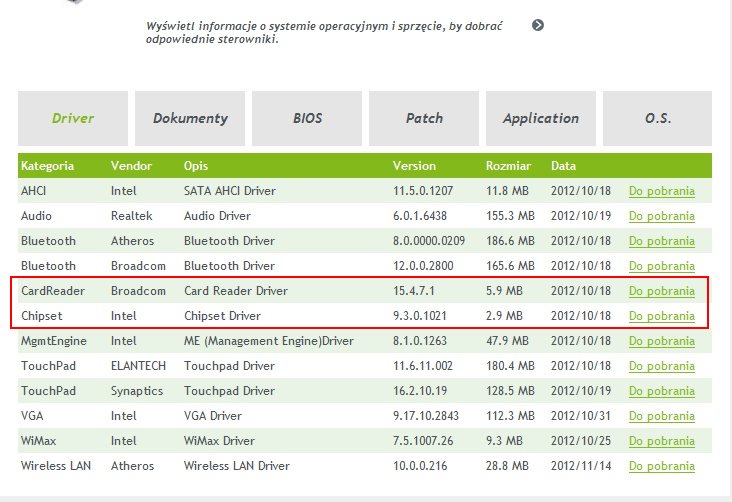Click the 5.9 MB size cell
The height and width of the screenshot is (502, 732).
coord(504,291)
